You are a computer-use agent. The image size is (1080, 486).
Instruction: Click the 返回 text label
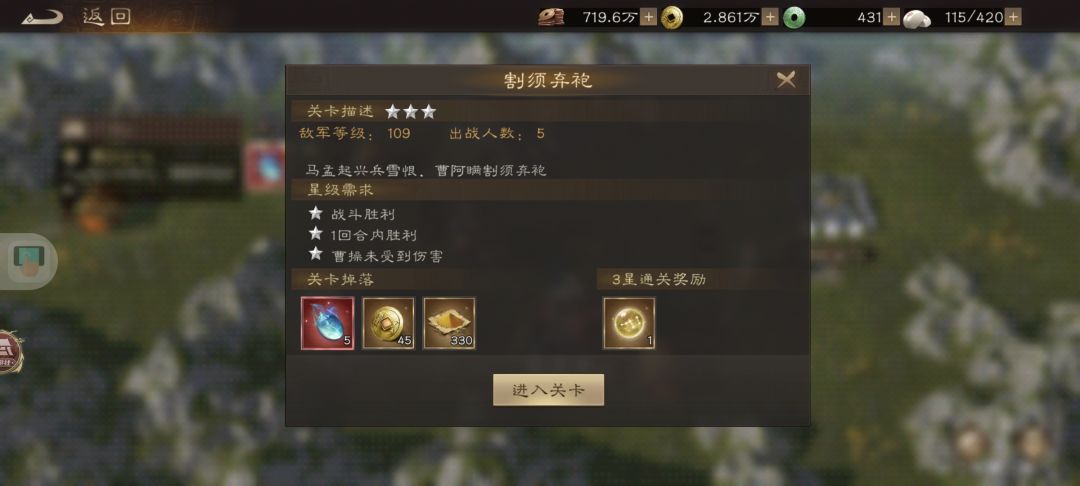(107, 17)
